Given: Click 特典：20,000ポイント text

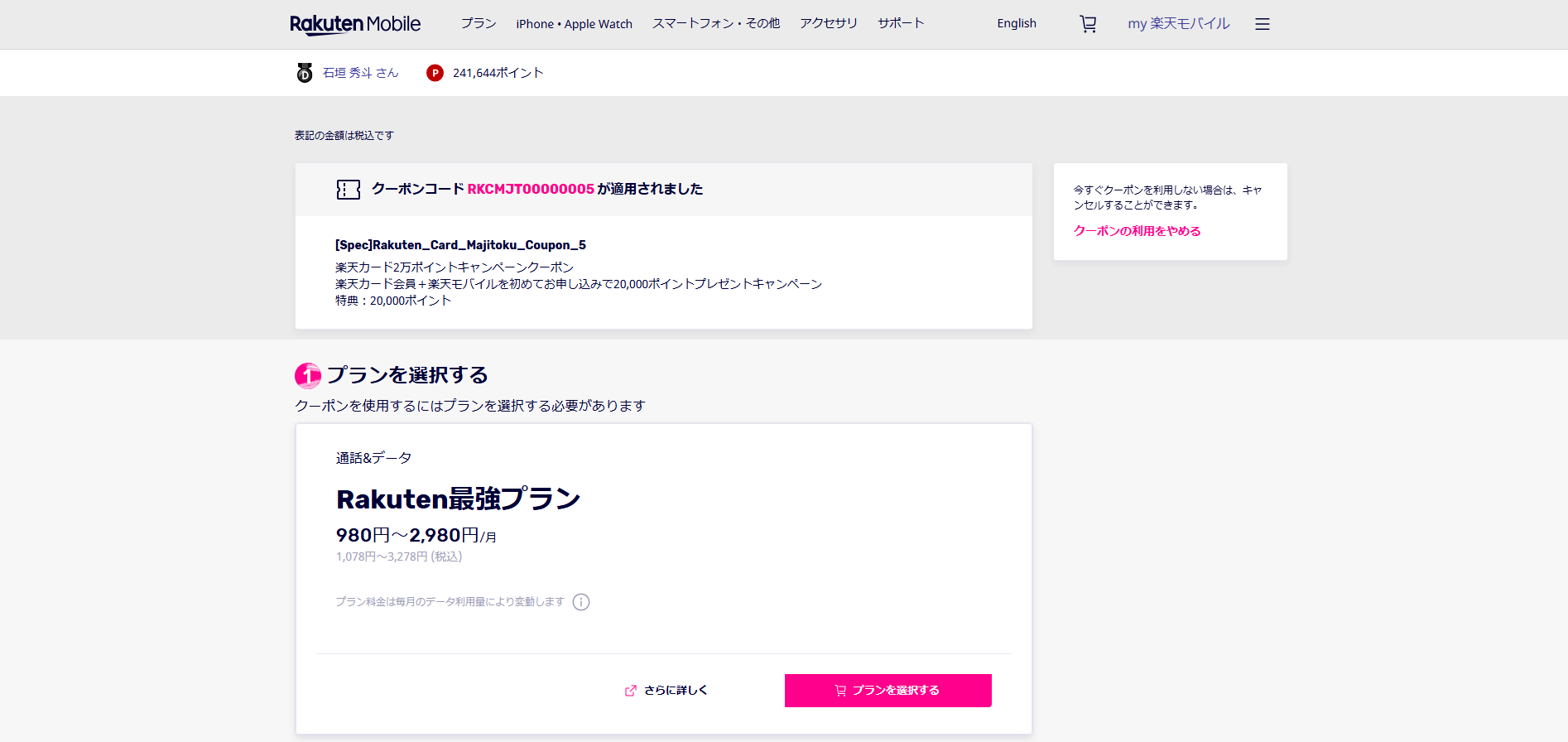Looking at the screenshot, I should [393, 301].
